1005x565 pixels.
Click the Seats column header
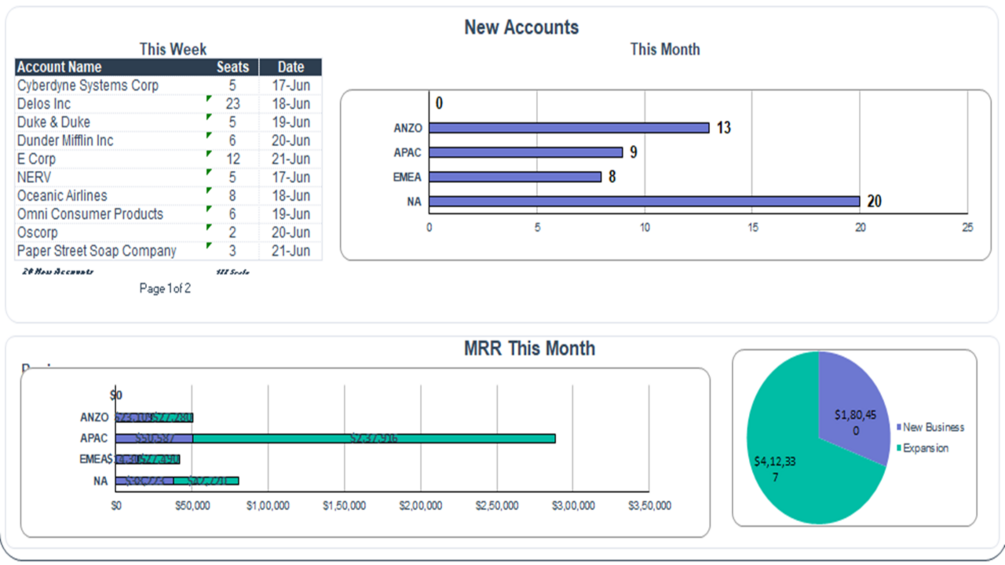tap(233, 67)
